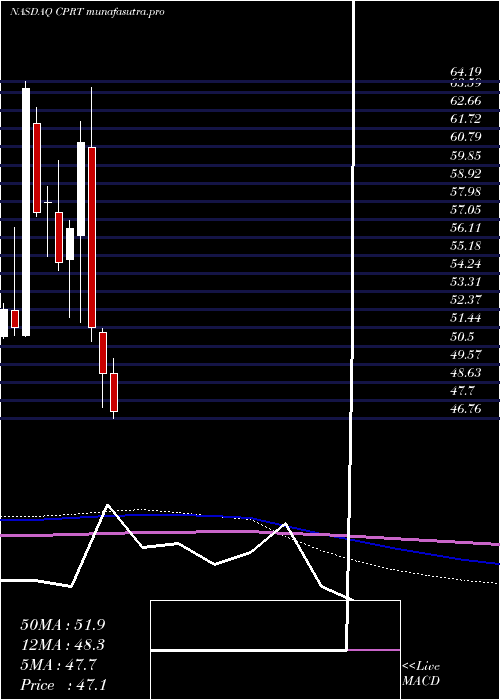Click the 59.85 price axis label
Image resolution: width=500 pixels, height=700 pixels.
[x=465, y=155]
